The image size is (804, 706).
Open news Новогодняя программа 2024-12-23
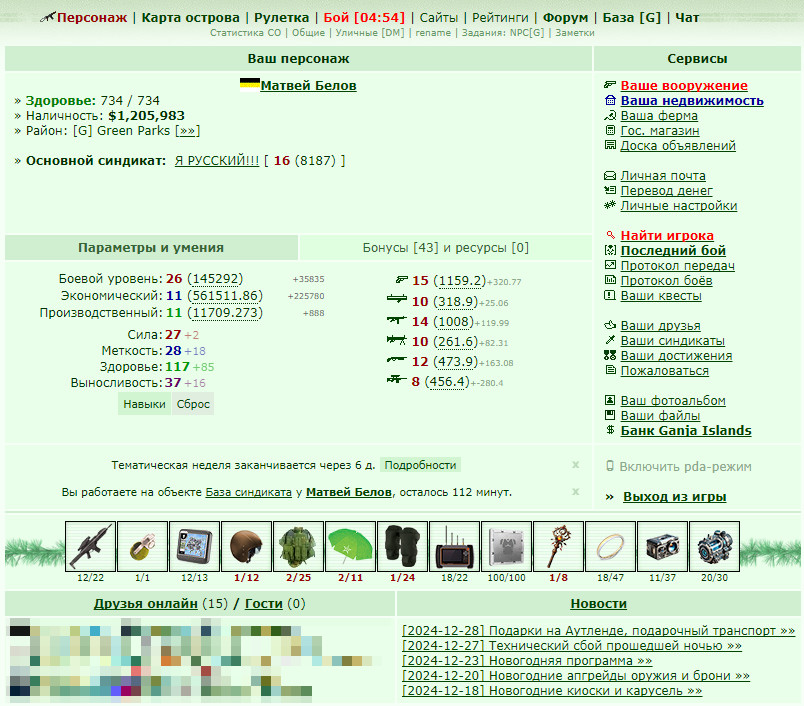click(527, 660)
